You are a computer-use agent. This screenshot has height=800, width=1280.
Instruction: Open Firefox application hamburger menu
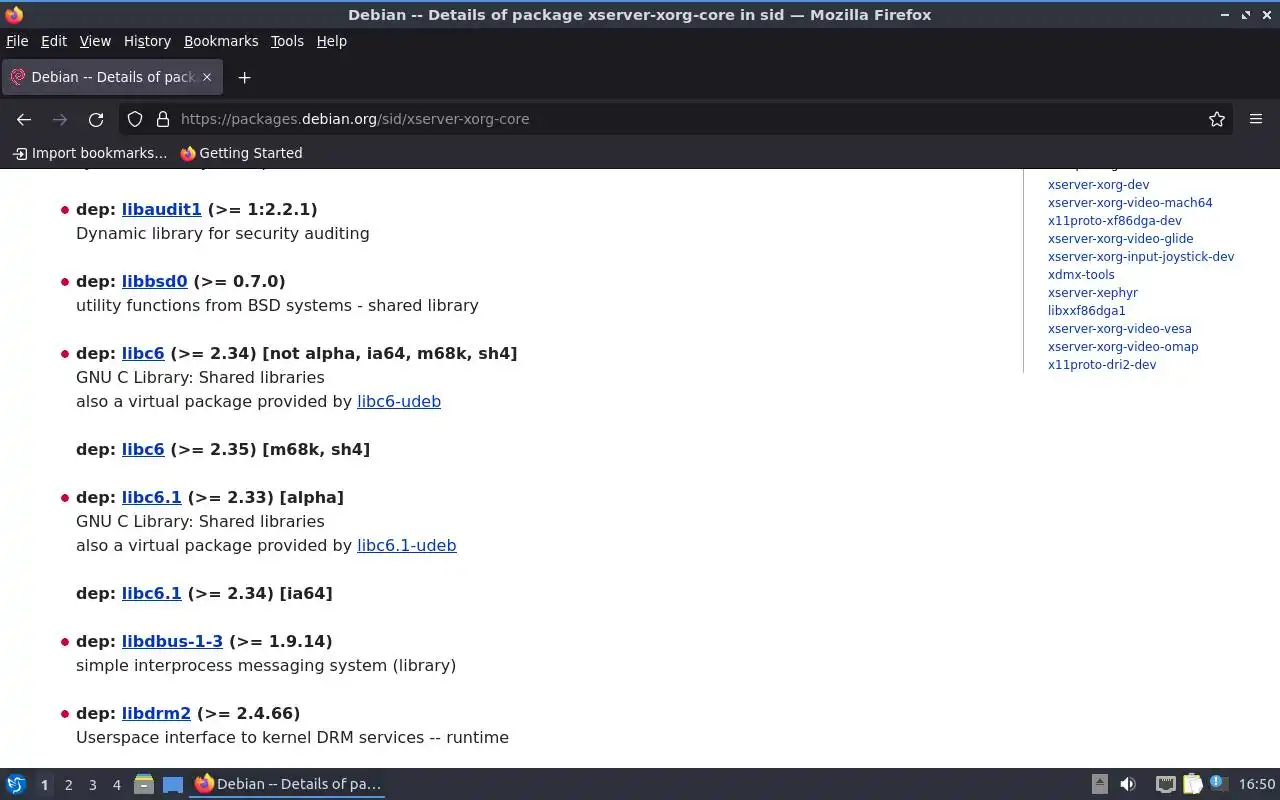point(1256,119)
